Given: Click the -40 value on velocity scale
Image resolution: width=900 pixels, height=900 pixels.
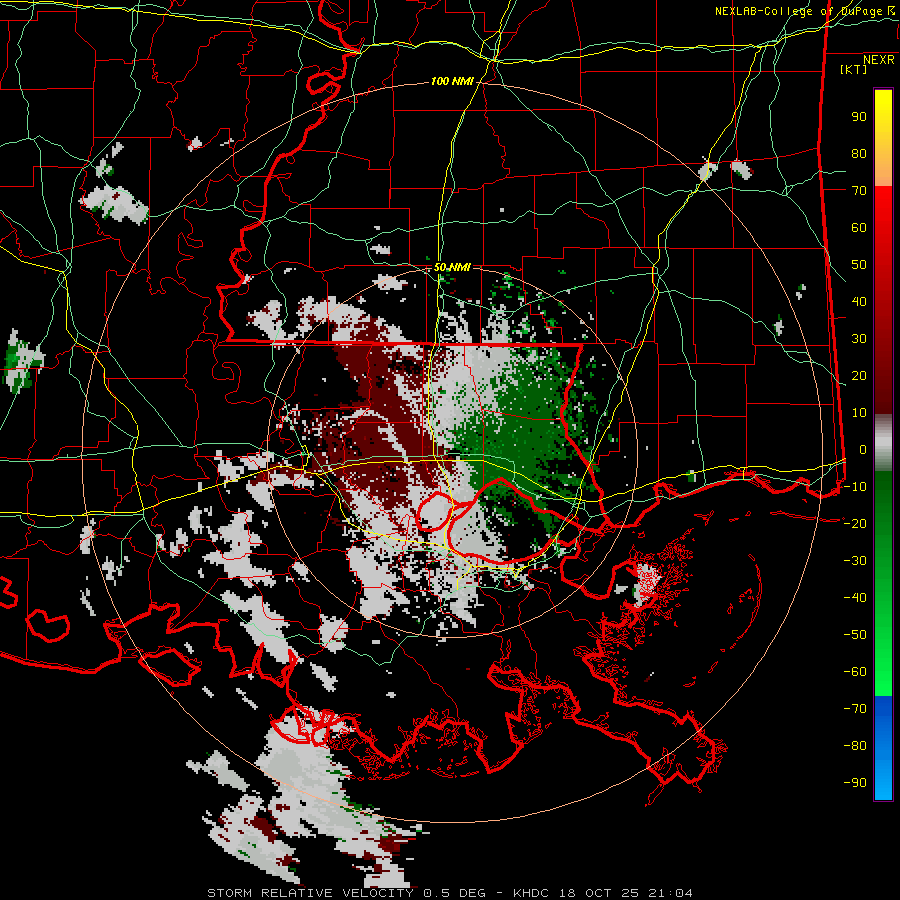Looking at the screenshot, I should (x=855, y=598).
